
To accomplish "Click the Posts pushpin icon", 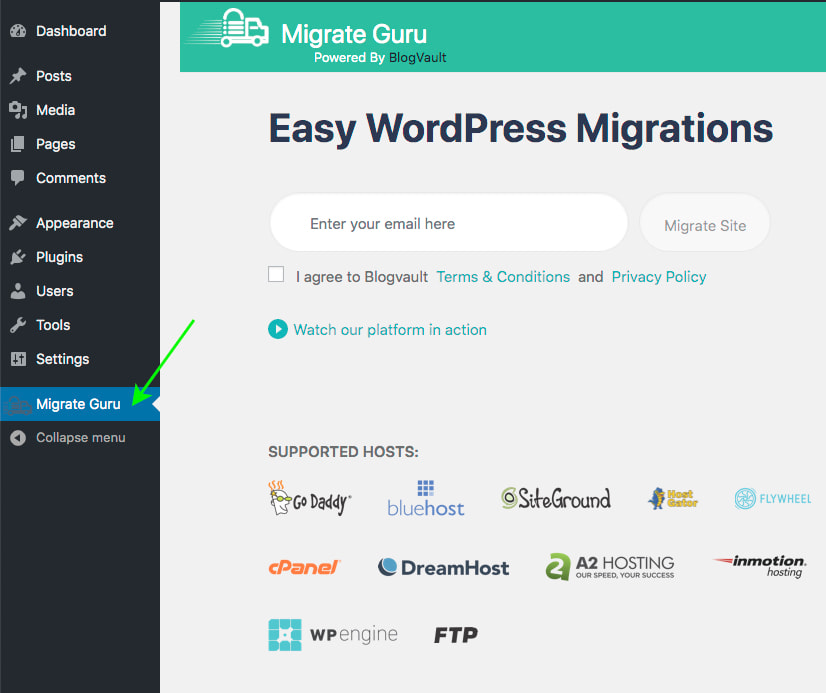I will (x=18, y=76).
